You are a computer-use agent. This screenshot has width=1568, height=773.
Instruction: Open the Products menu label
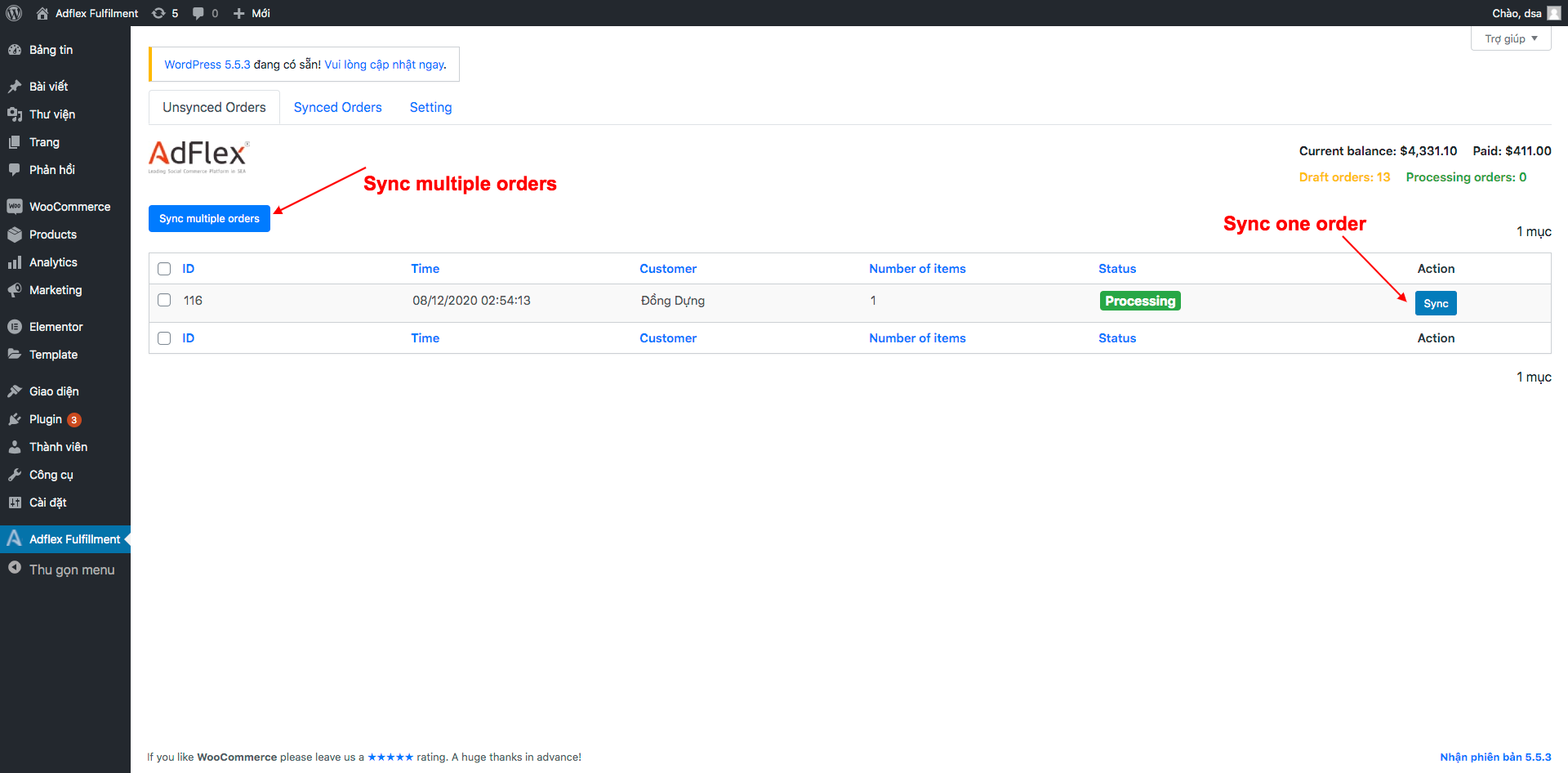(x=53, y=235)
